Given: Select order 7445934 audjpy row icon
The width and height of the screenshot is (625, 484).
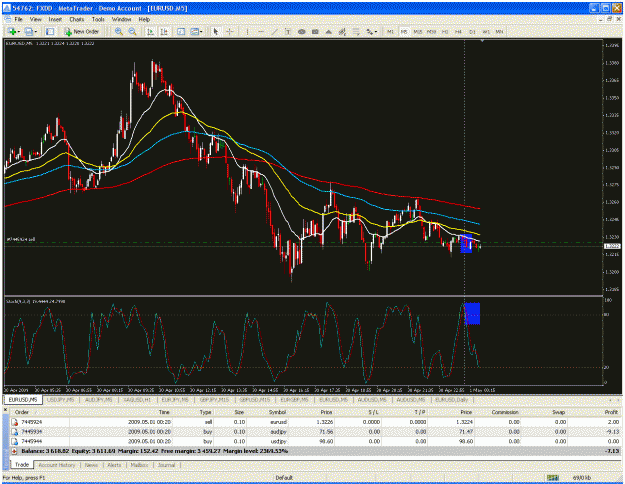Looking at the screenshot, I should tap(15, 432).
